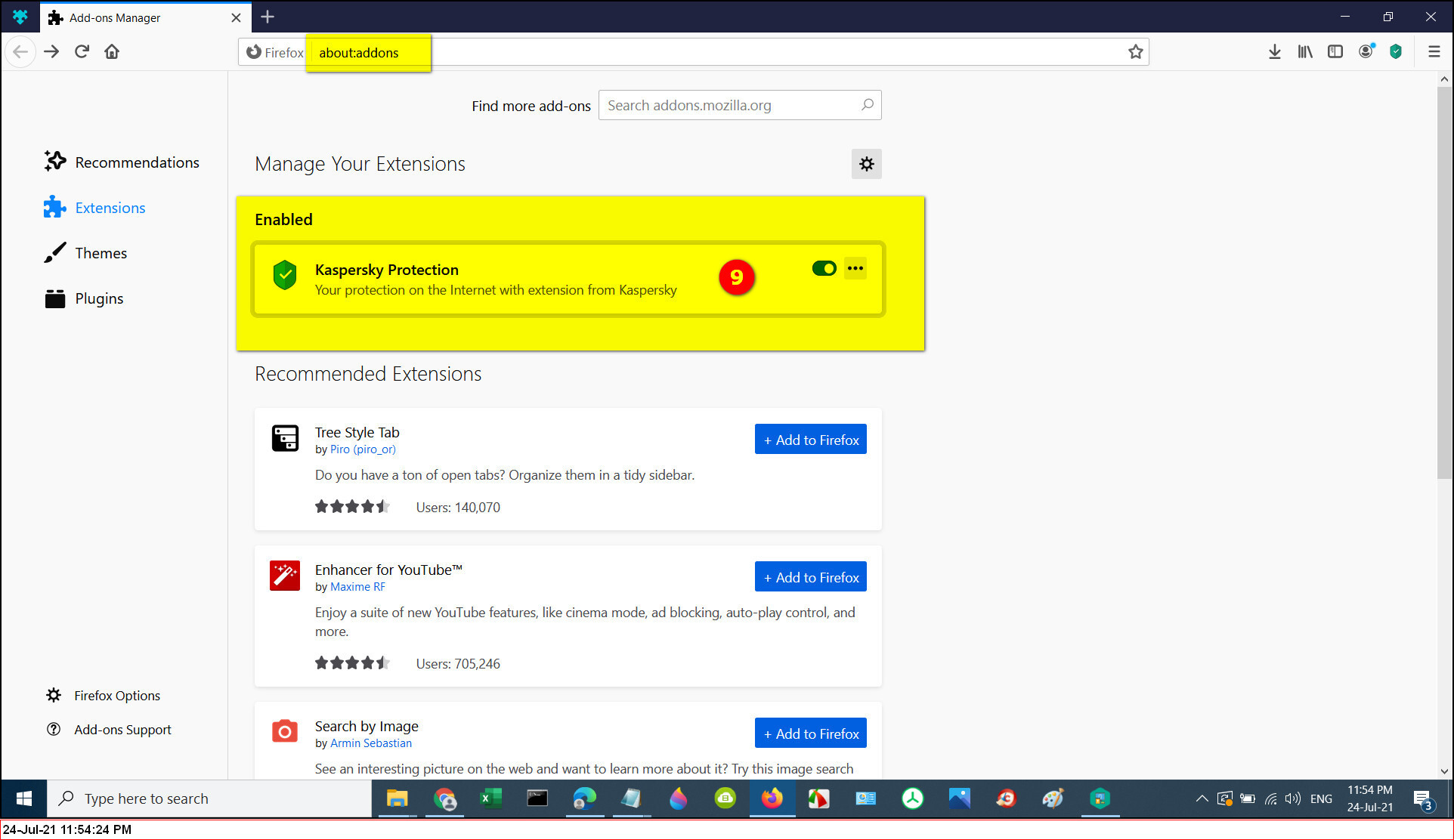
Task: Open the taskbar clock showing 11:54 PM
Action: click(1369, 798)
